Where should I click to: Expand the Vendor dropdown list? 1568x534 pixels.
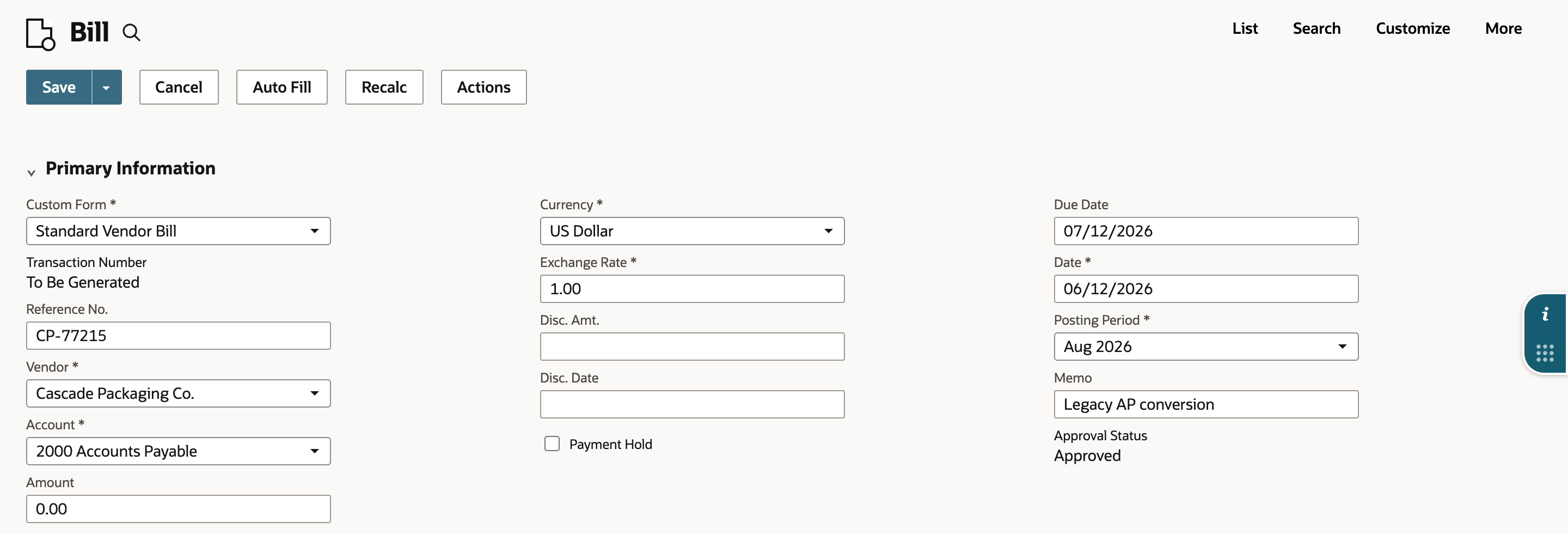(179, 393)
